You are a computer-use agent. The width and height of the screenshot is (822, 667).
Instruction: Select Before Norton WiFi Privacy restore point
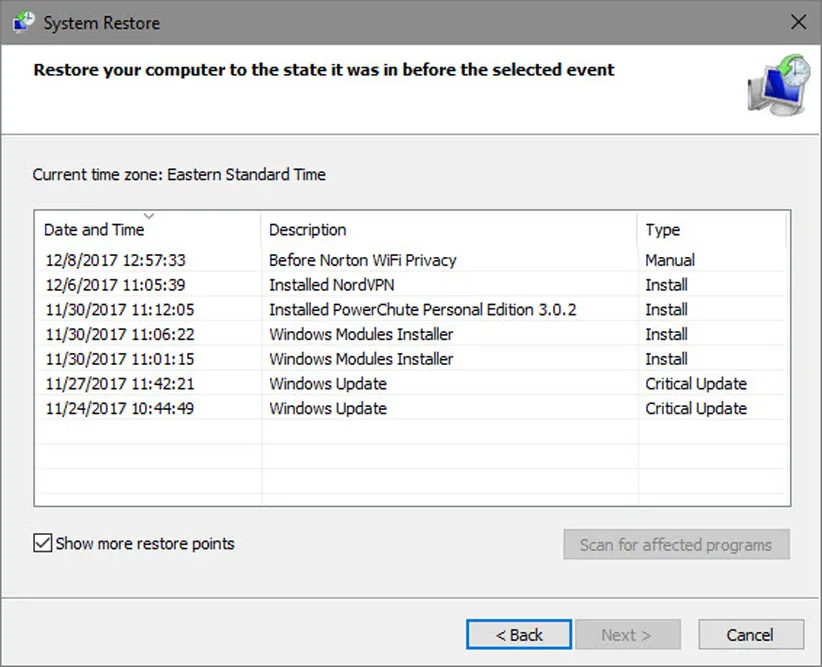(362, 260)
